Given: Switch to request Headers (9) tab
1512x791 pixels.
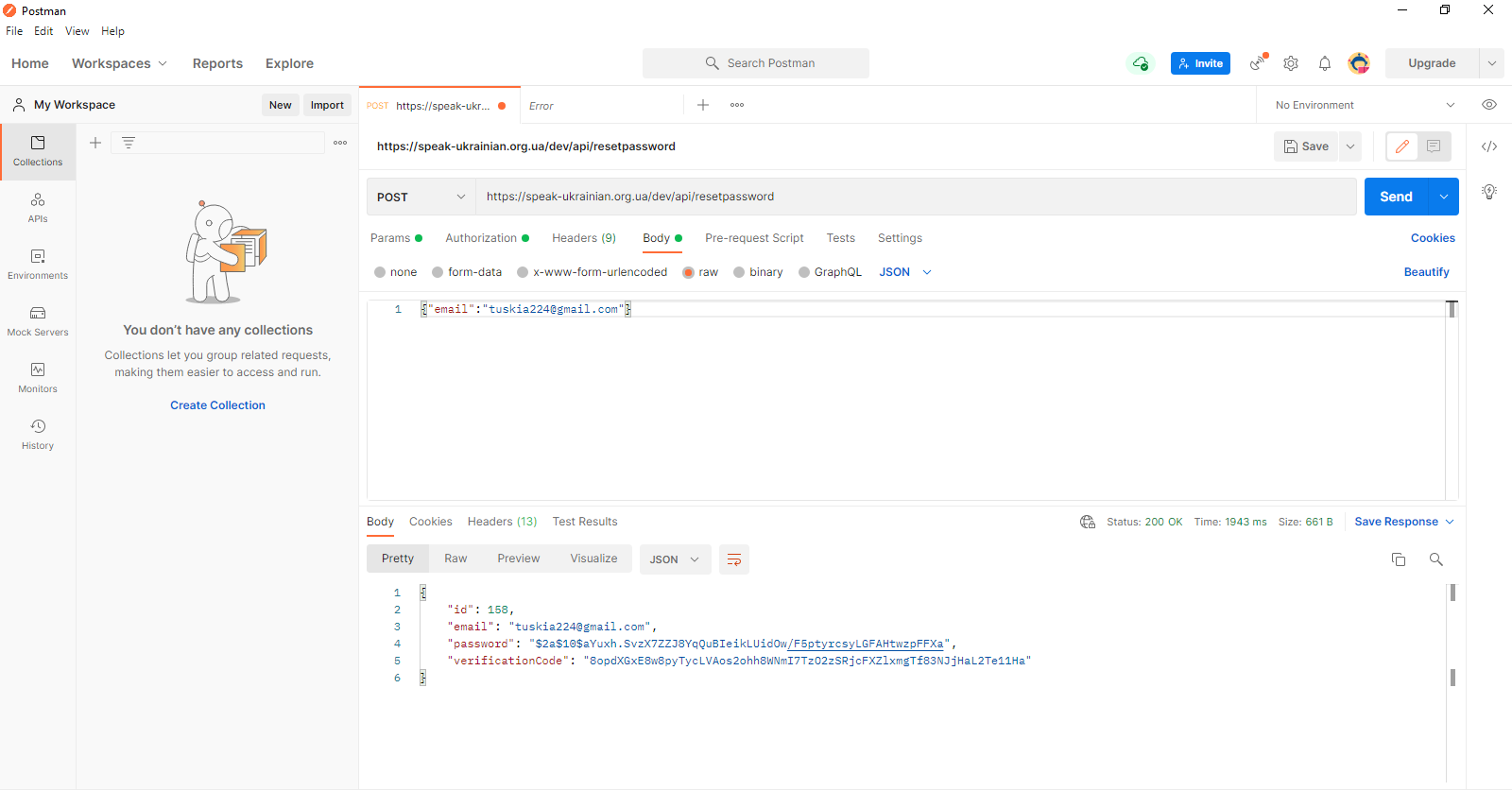Looking at the screenshot, I should pyautogui.click(x=584, y=238).
